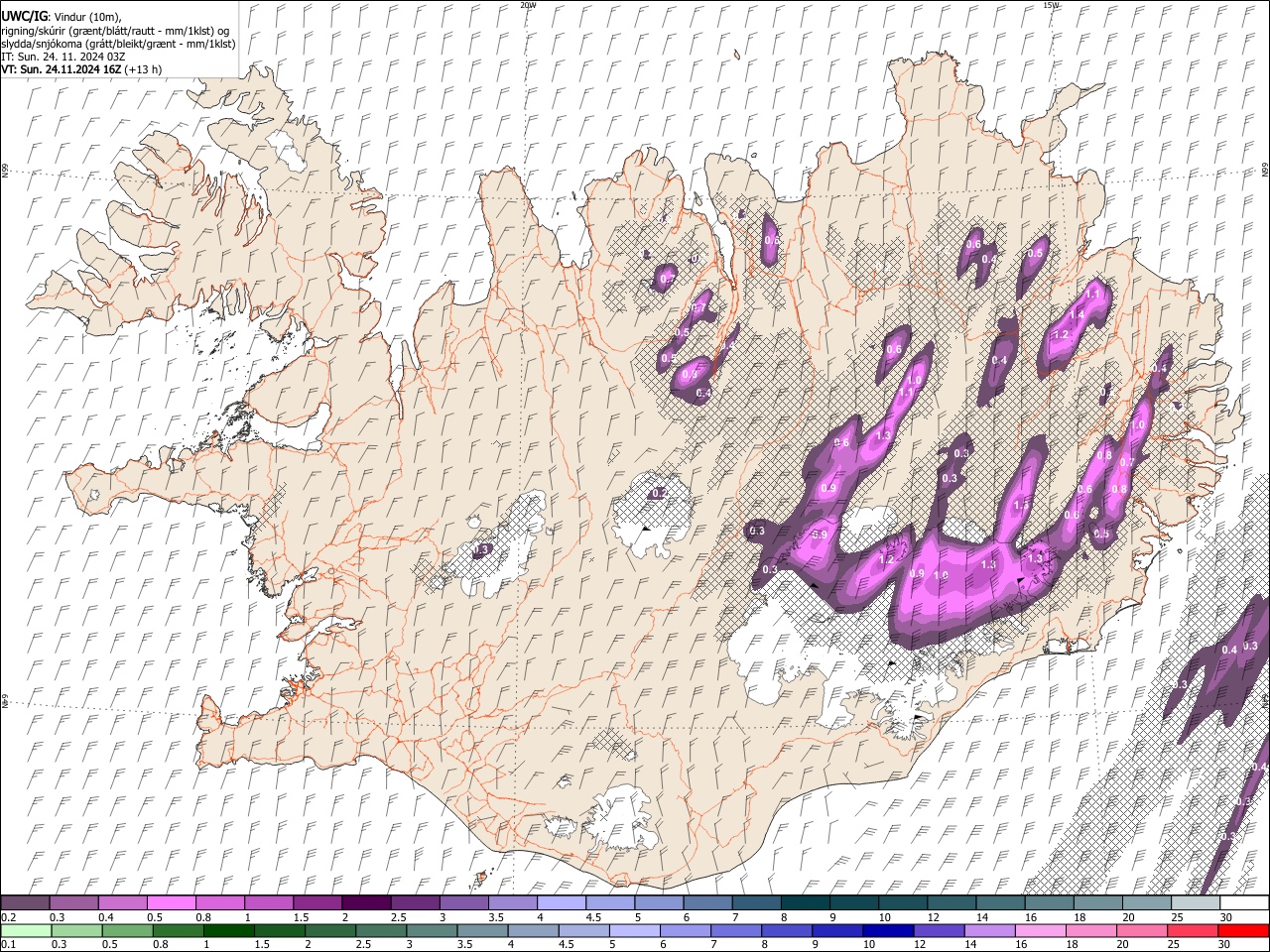Select snow legend swatch between 25 and 30

pos(1196,903)
